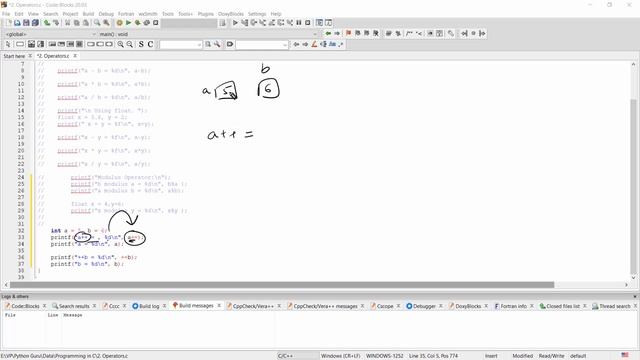The width and height of the screenshot is (640, 360).
Task: Click the Insert mode status bar field
Action: pos(491,356)
